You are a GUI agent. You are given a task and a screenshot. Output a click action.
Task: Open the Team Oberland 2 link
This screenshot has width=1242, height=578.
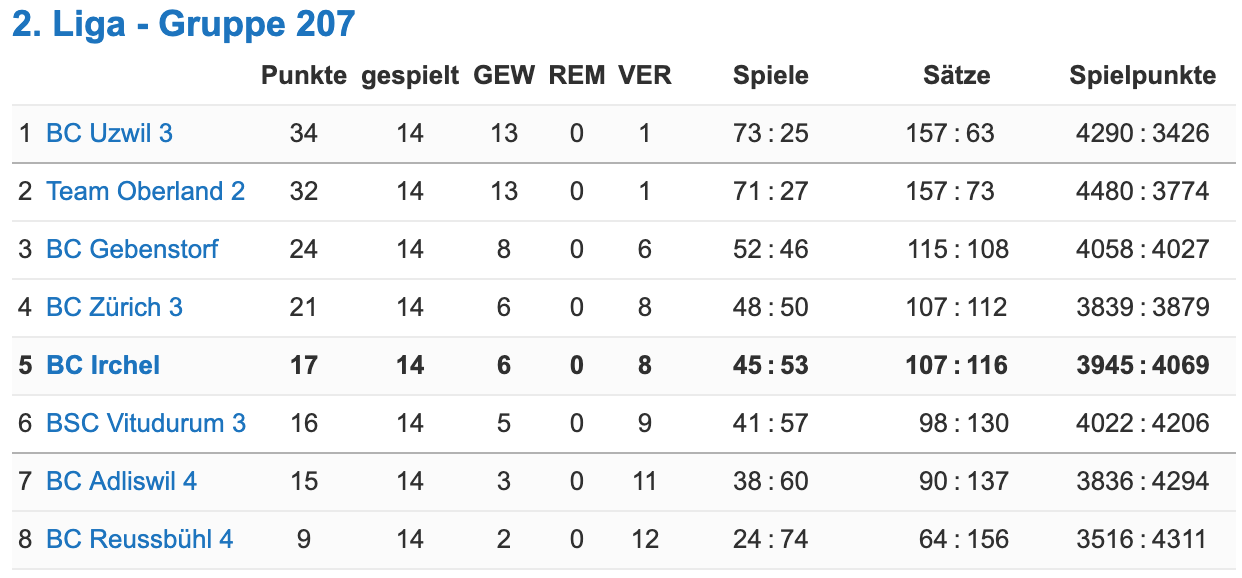pyautogui.click(x=145, y=191)
